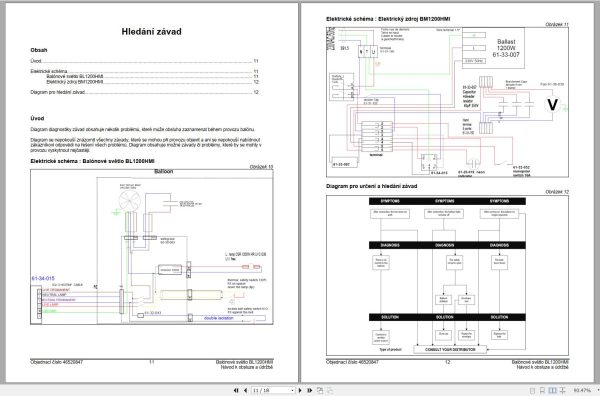
Task: Go to the previous page
Action: [x=246, y=390]
